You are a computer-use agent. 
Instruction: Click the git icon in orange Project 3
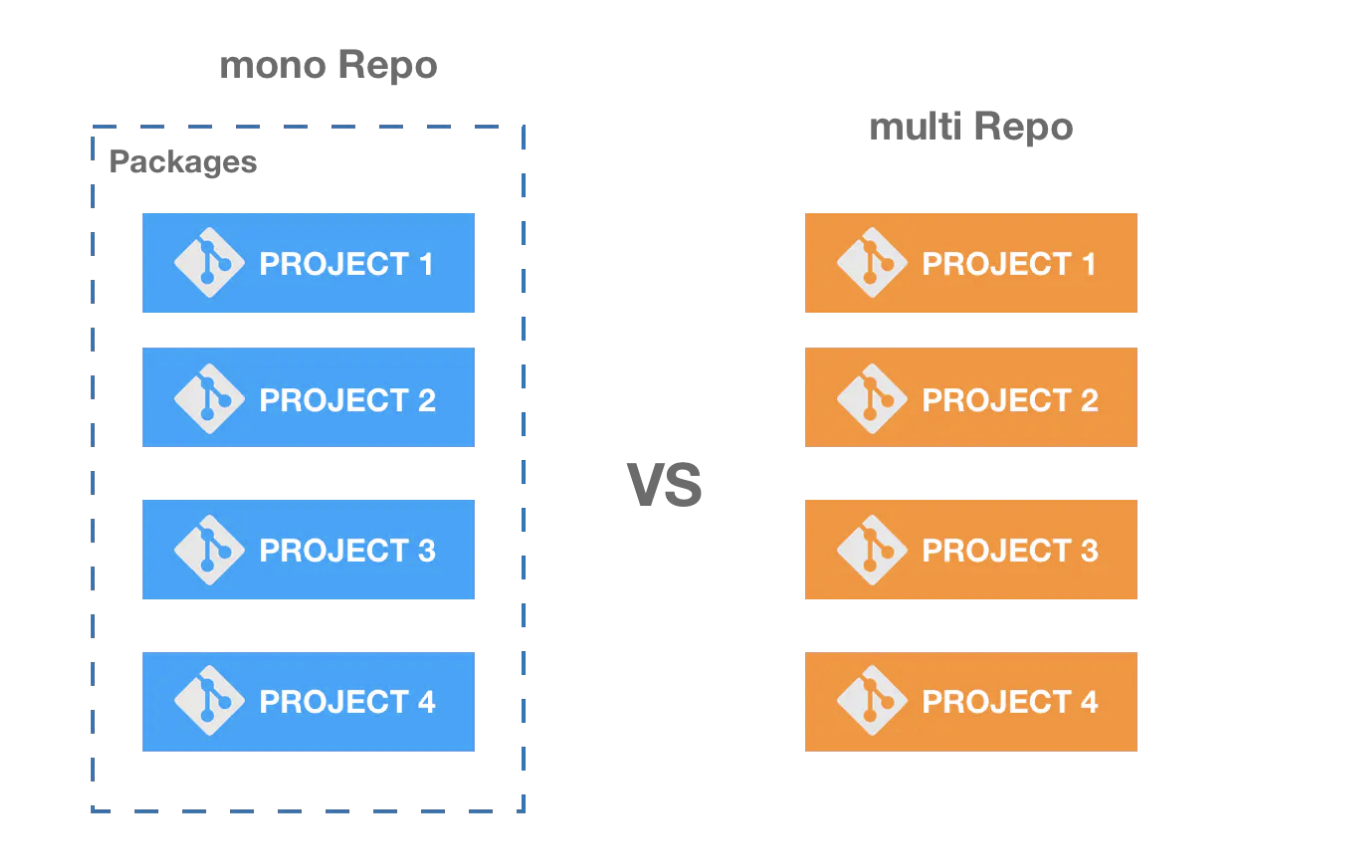[871, 550]
